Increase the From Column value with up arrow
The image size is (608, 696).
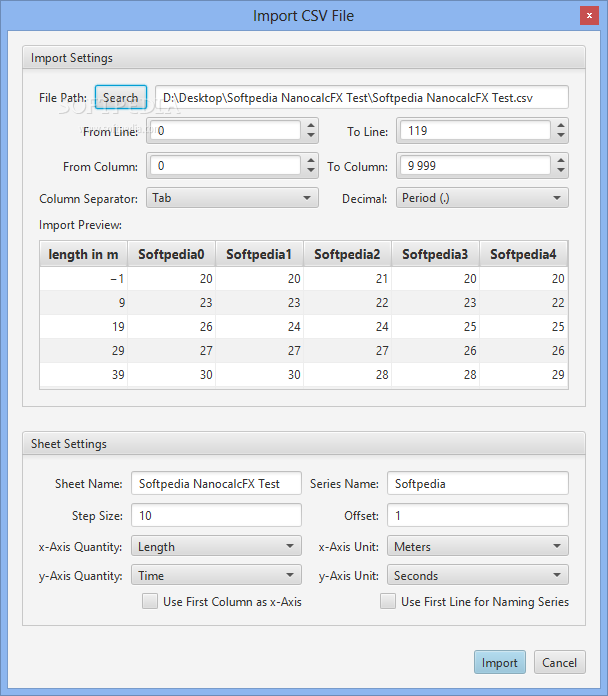(x=311, y=161)
